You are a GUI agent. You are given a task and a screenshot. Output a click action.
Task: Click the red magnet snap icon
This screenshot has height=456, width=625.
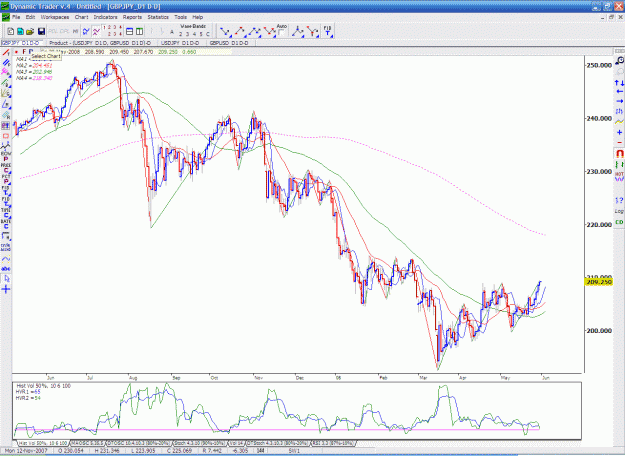[x=619, y=153]
